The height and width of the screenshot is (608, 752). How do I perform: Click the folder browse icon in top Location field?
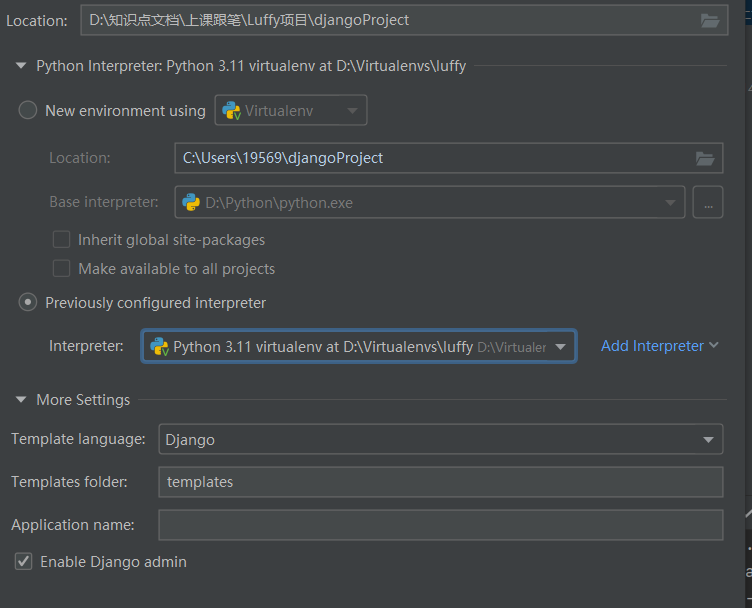710,20
